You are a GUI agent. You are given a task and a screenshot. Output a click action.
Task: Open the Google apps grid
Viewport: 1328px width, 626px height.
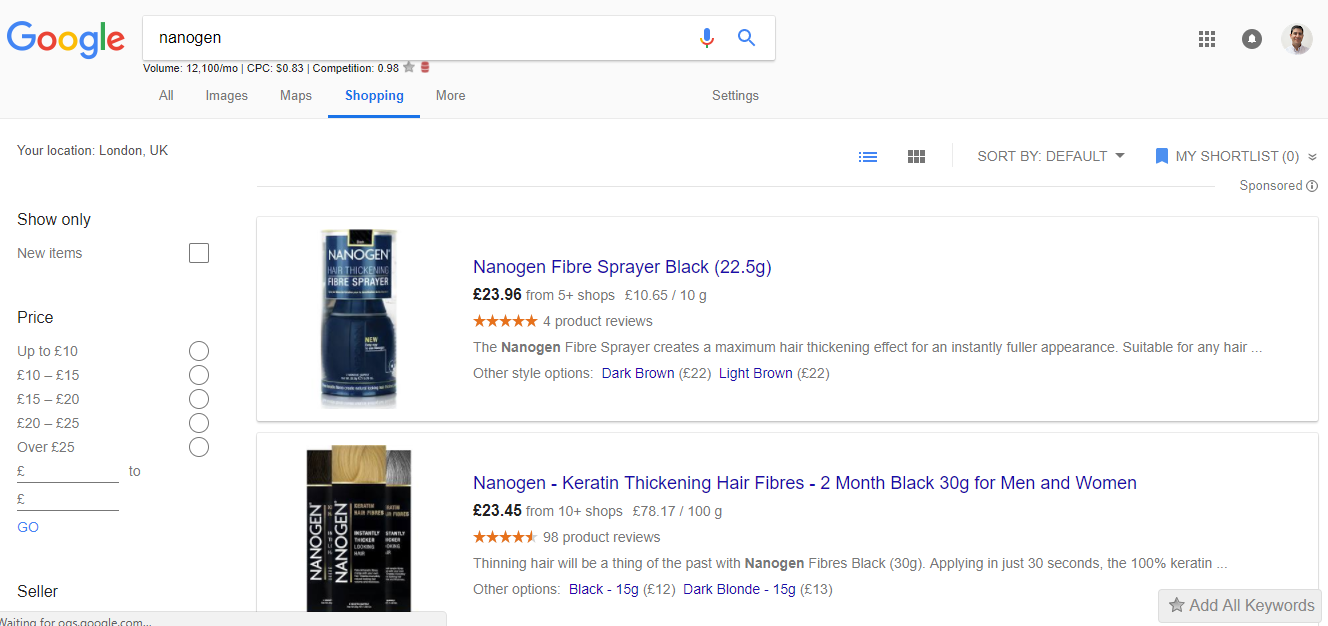(1207, 39)
